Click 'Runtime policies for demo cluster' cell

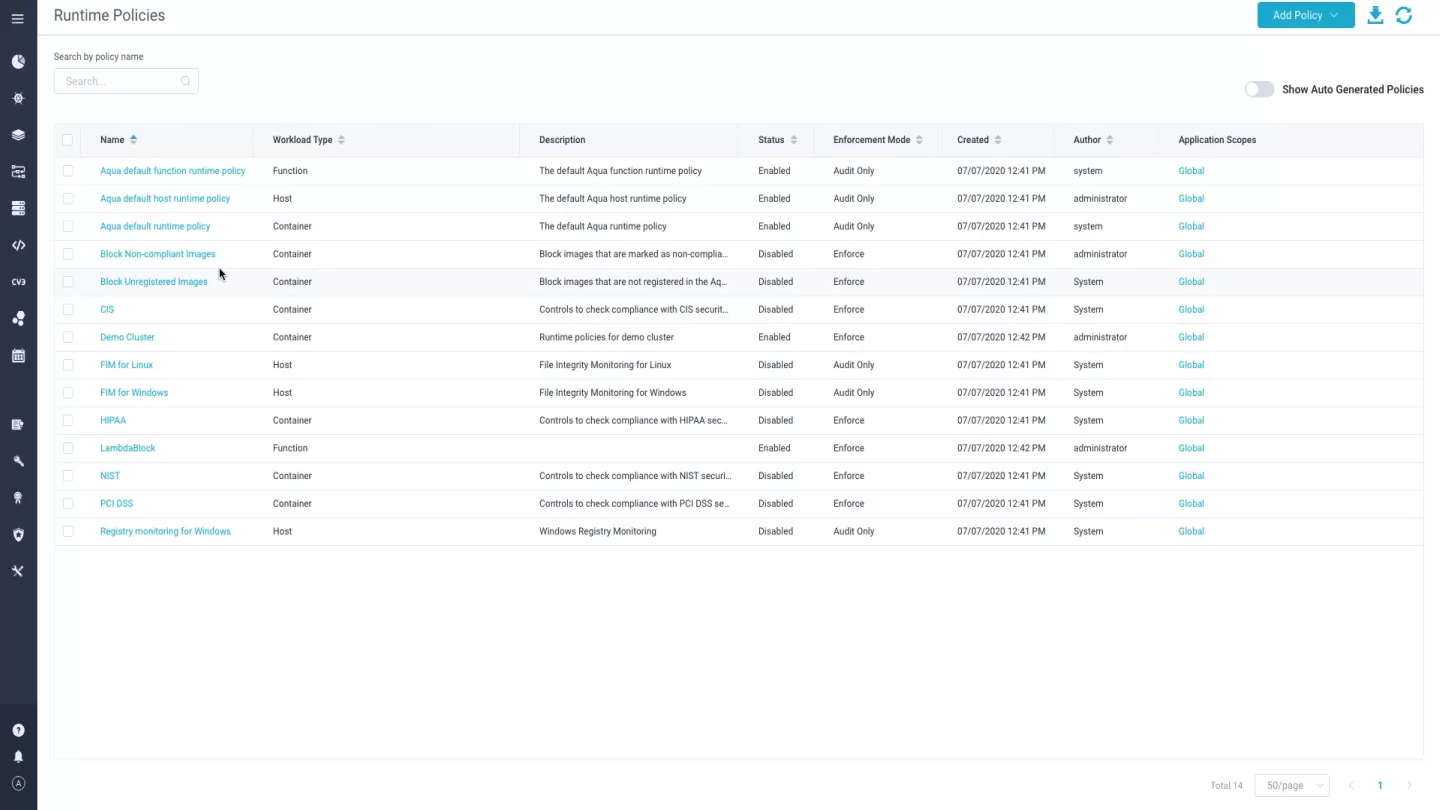607,337
